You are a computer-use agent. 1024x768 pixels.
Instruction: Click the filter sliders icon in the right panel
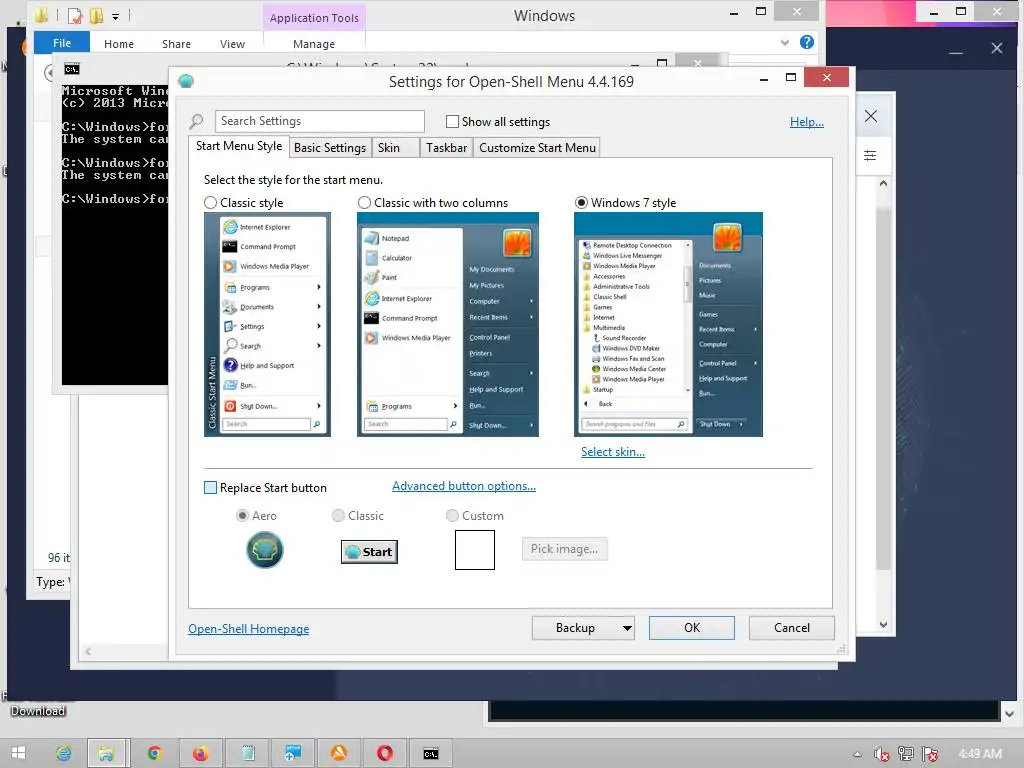point(870,155)
